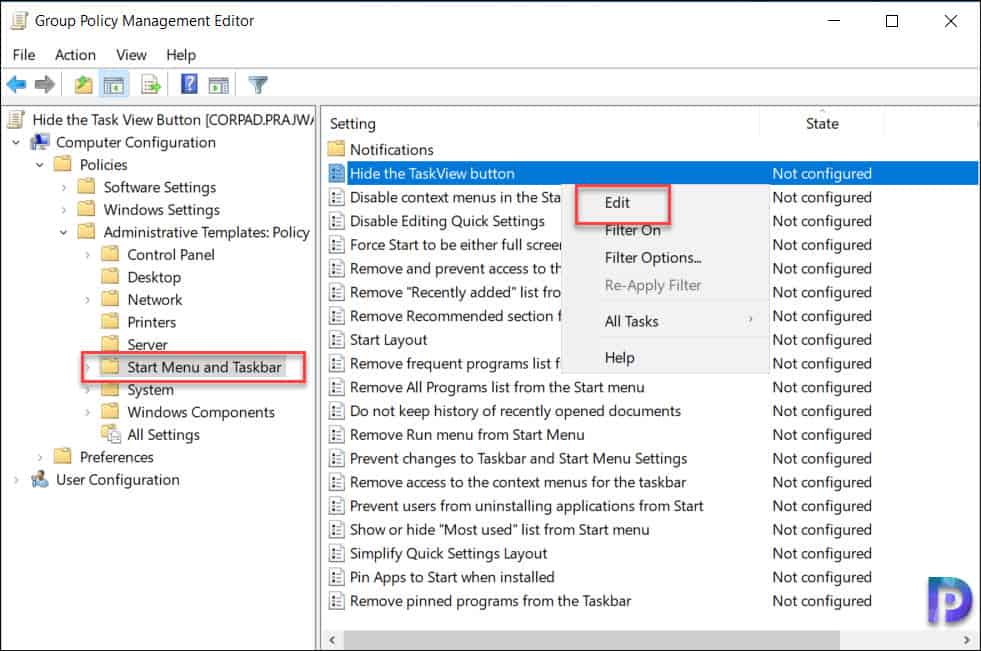Click the Up one level folder icon

coord(83,84)
